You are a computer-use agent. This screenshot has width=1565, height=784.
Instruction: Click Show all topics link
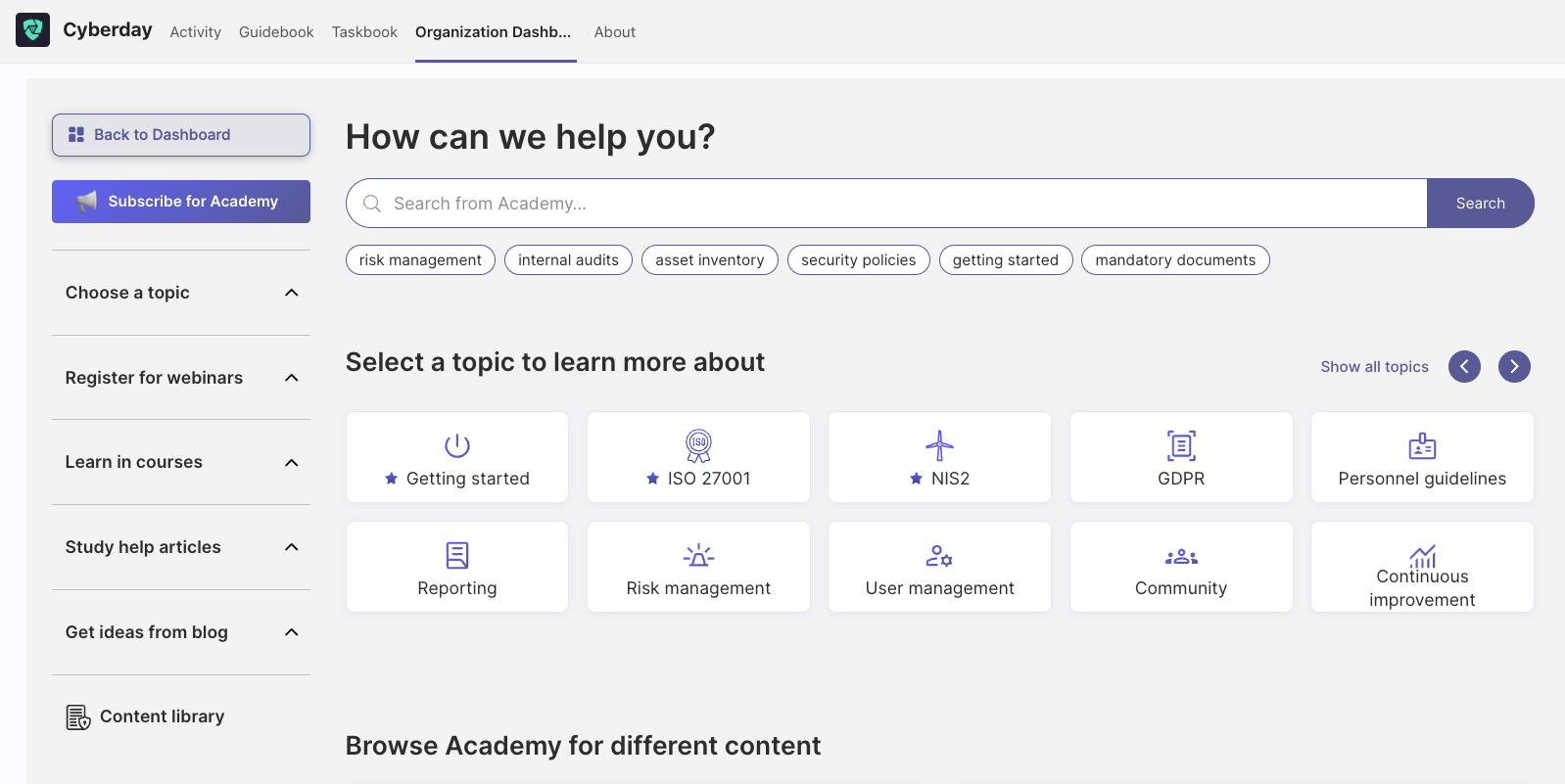coord(1374,367)
